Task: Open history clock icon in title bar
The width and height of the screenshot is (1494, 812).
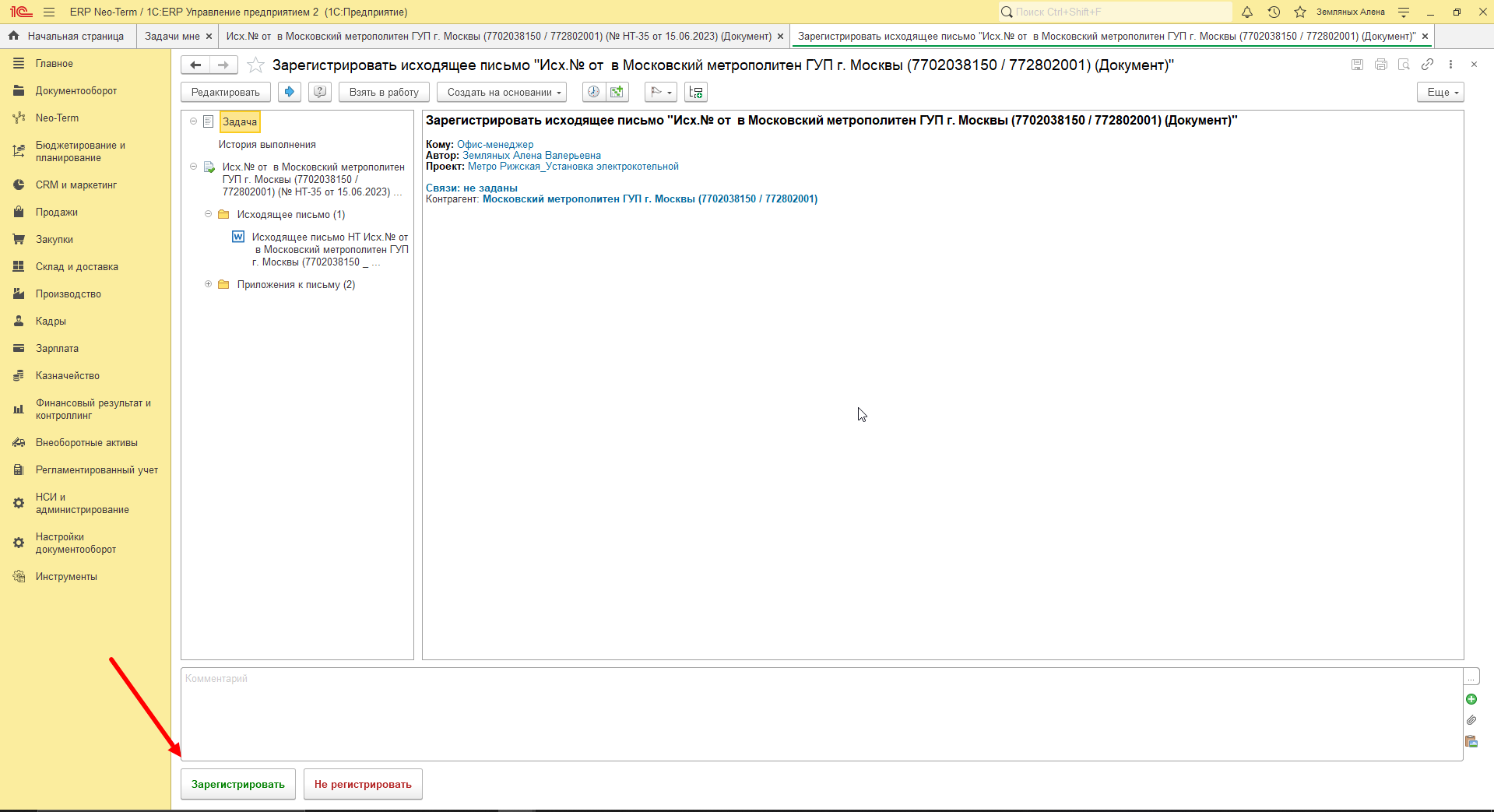Action: pos(1274,12)
